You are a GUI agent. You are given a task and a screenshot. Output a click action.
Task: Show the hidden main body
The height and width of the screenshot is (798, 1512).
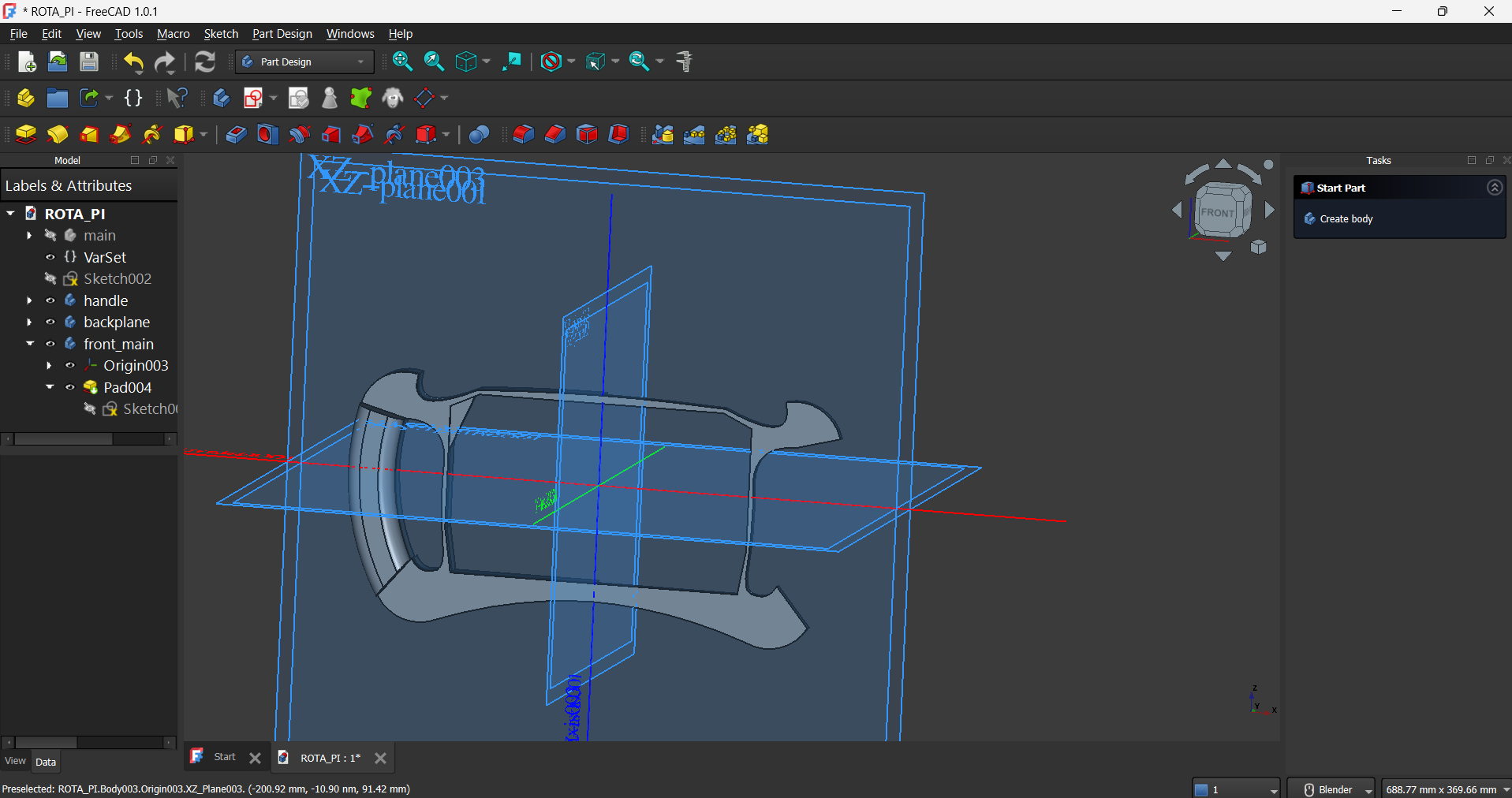[50, 235]
